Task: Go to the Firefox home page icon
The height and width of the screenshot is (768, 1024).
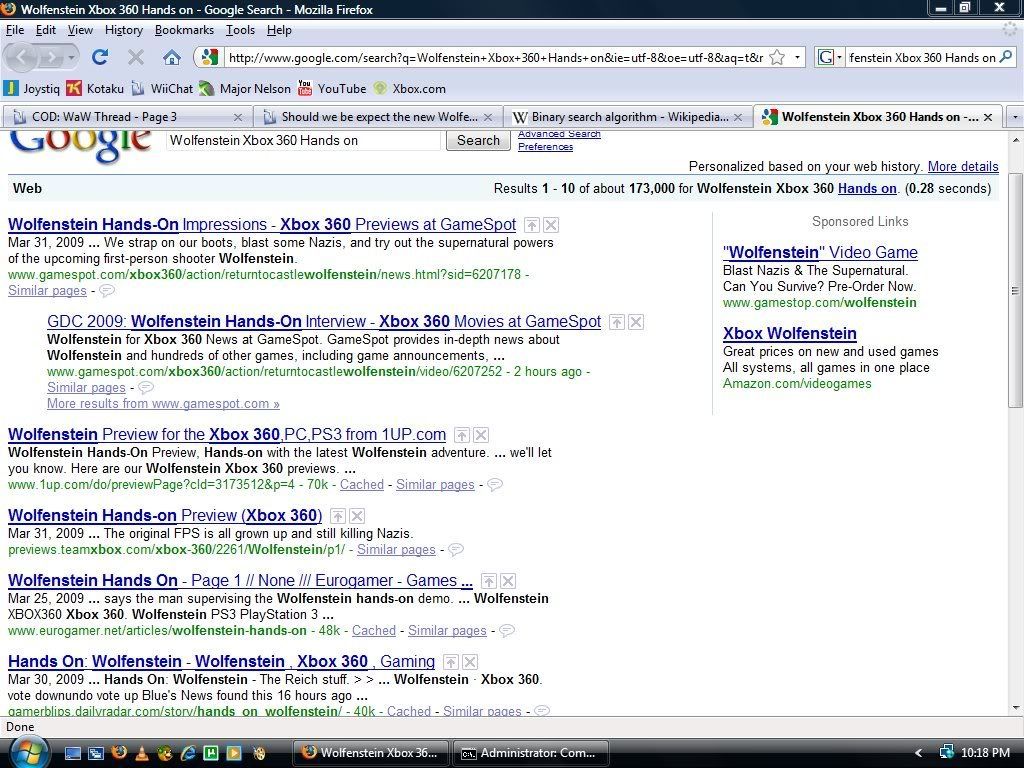Action: coord(172,57)
